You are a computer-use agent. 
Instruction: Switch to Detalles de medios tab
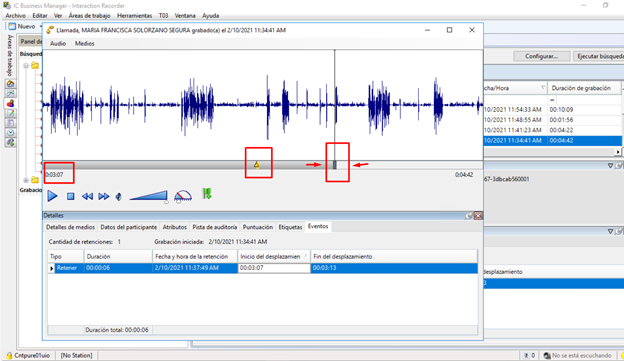tap(70, 227)
